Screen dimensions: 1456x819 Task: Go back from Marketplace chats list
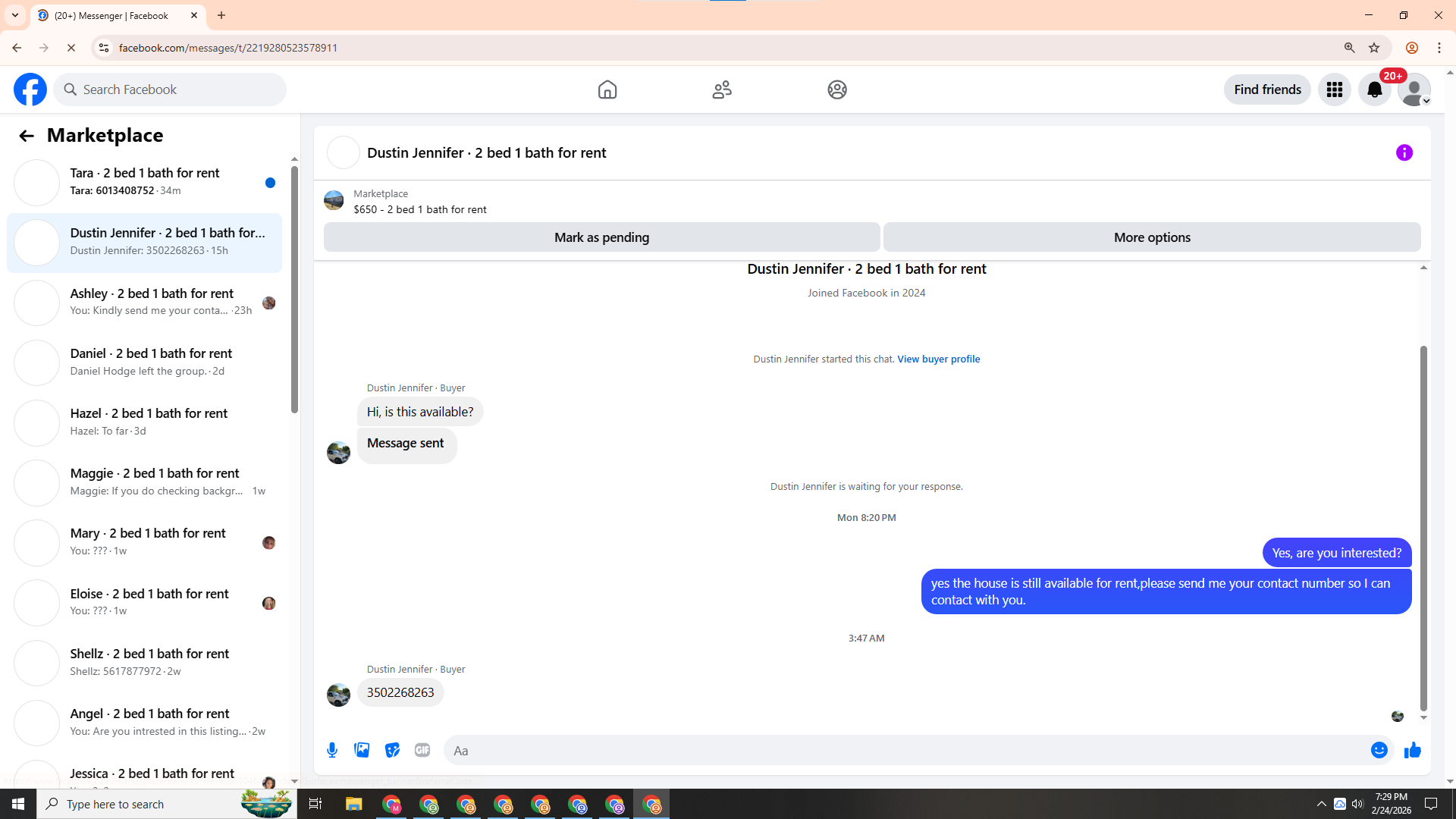27,136
